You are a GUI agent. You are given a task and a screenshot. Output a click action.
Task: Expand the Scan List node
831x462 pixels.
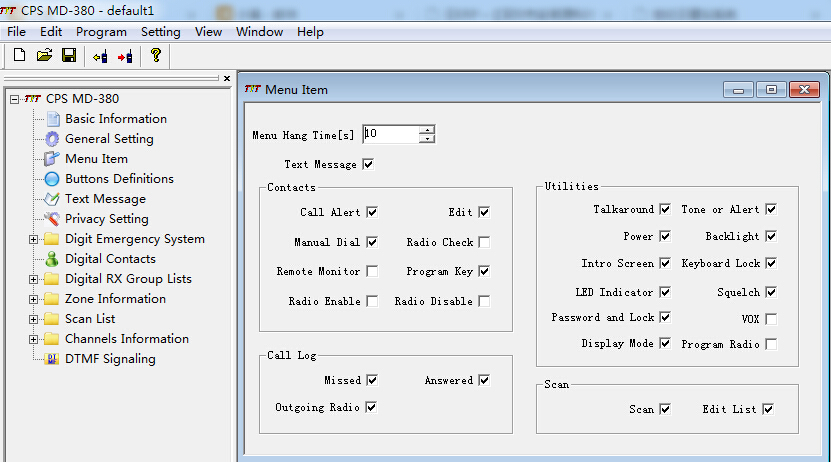33,319
